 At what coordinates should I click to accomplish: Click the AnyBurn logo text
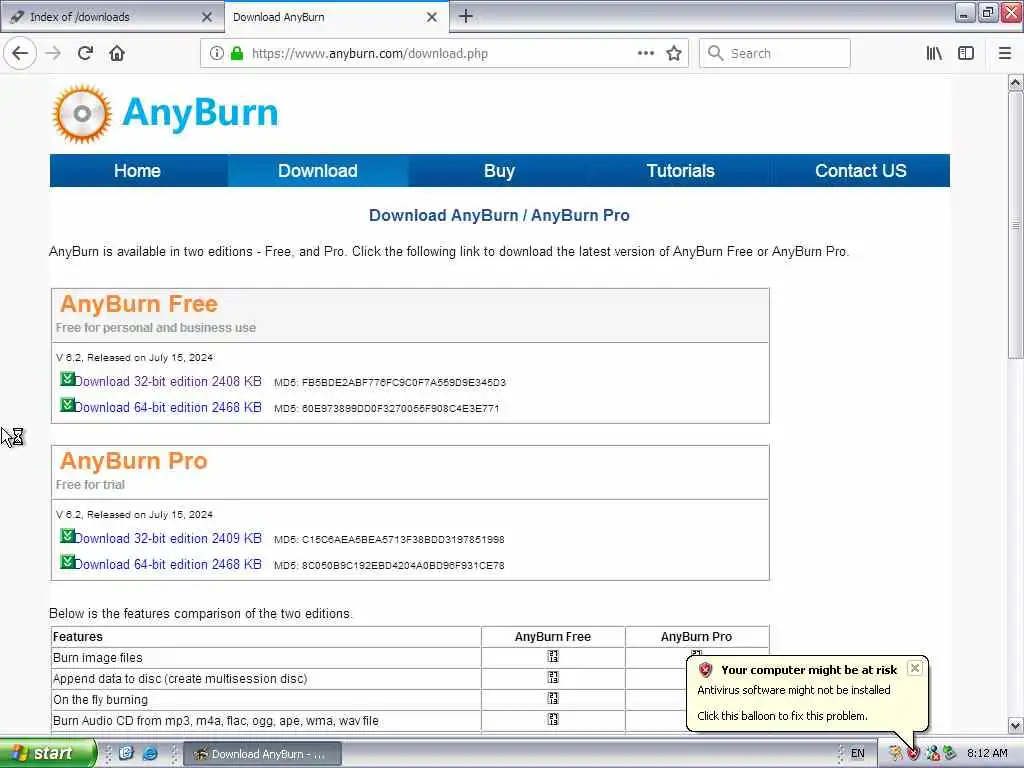pos(200,112)
